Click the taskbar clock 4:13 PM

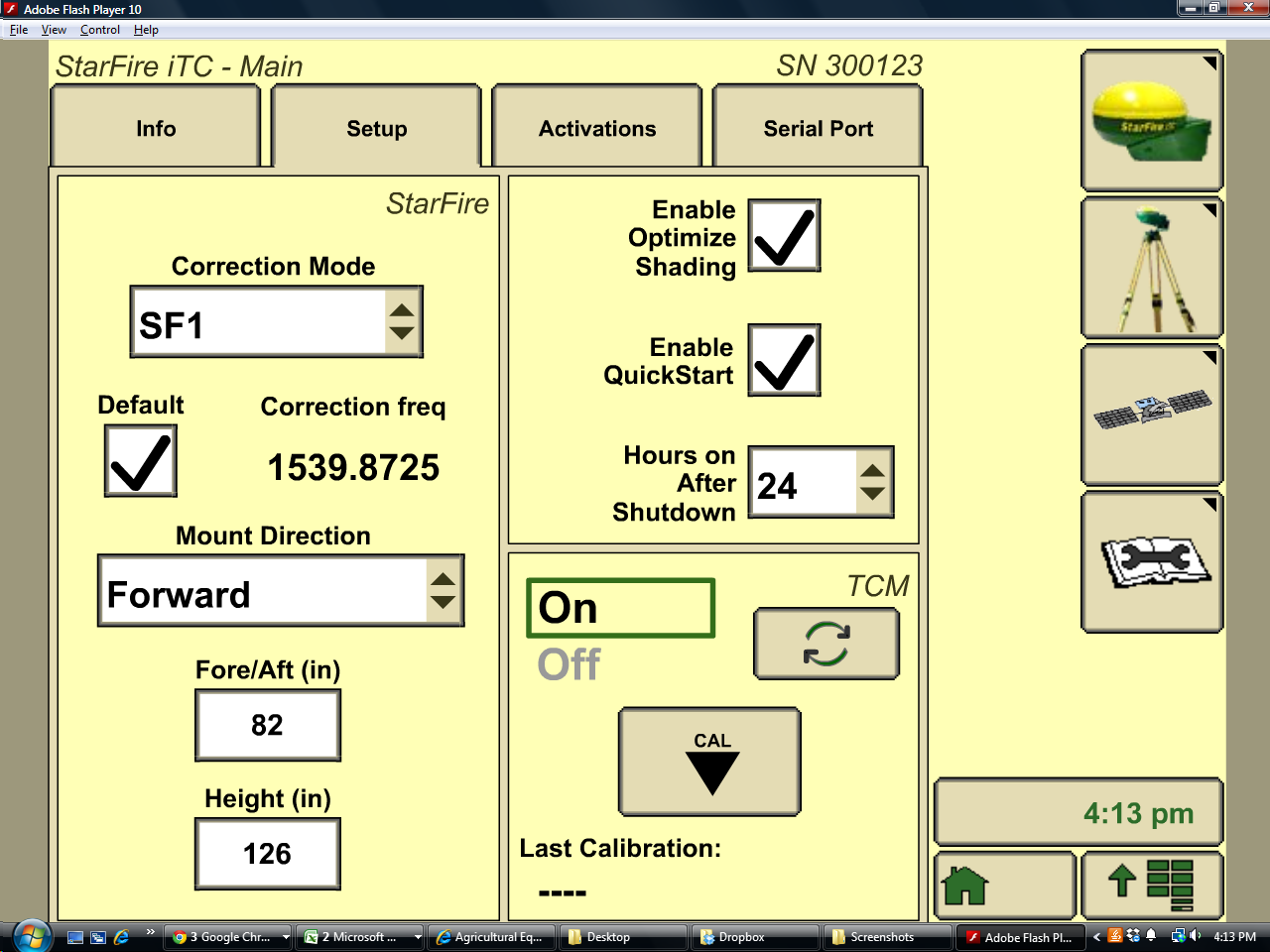coord(1234,936)
